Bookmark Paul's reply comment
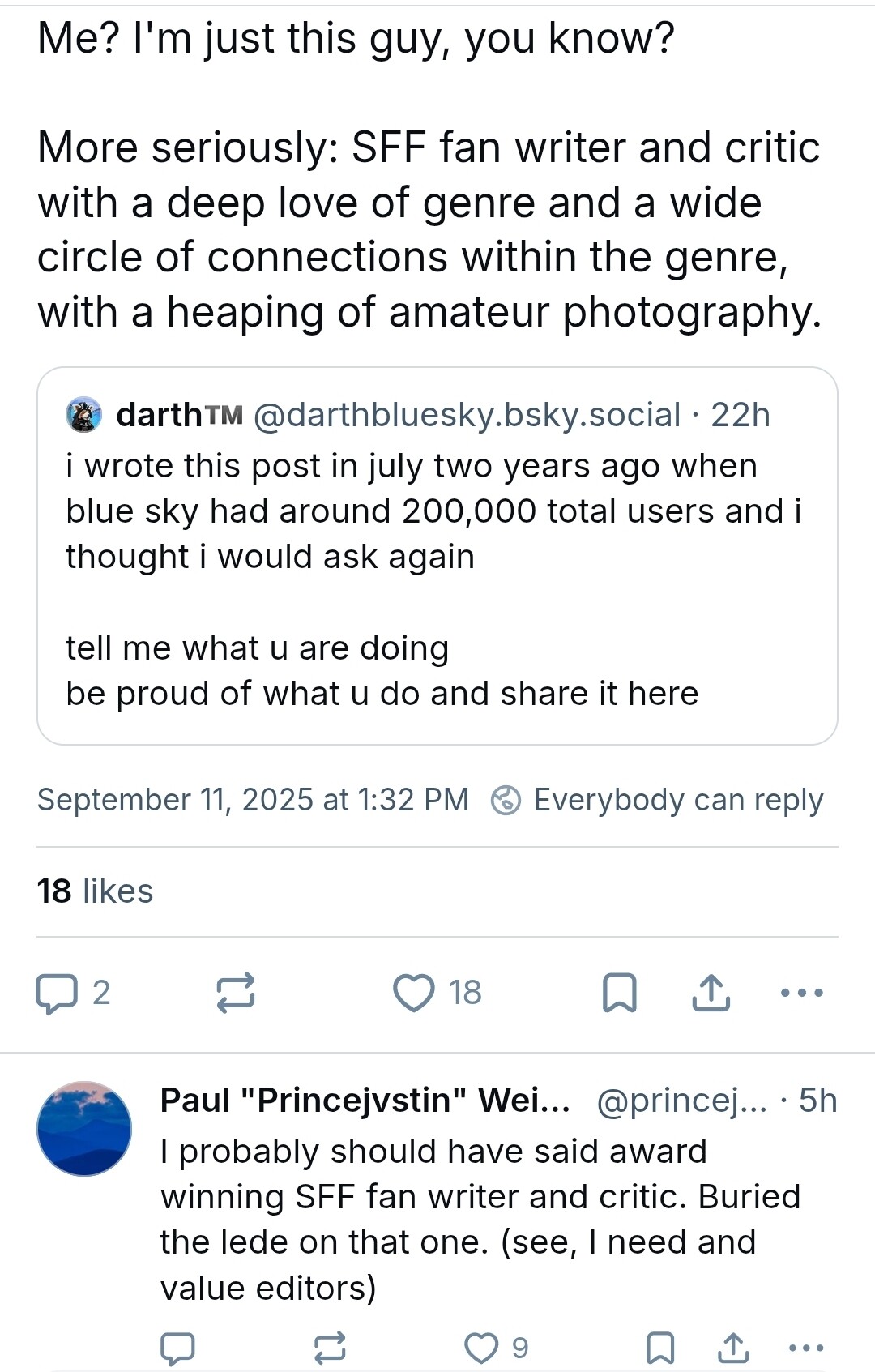This screenshot has height=1372, width=875. point(660,1348)
